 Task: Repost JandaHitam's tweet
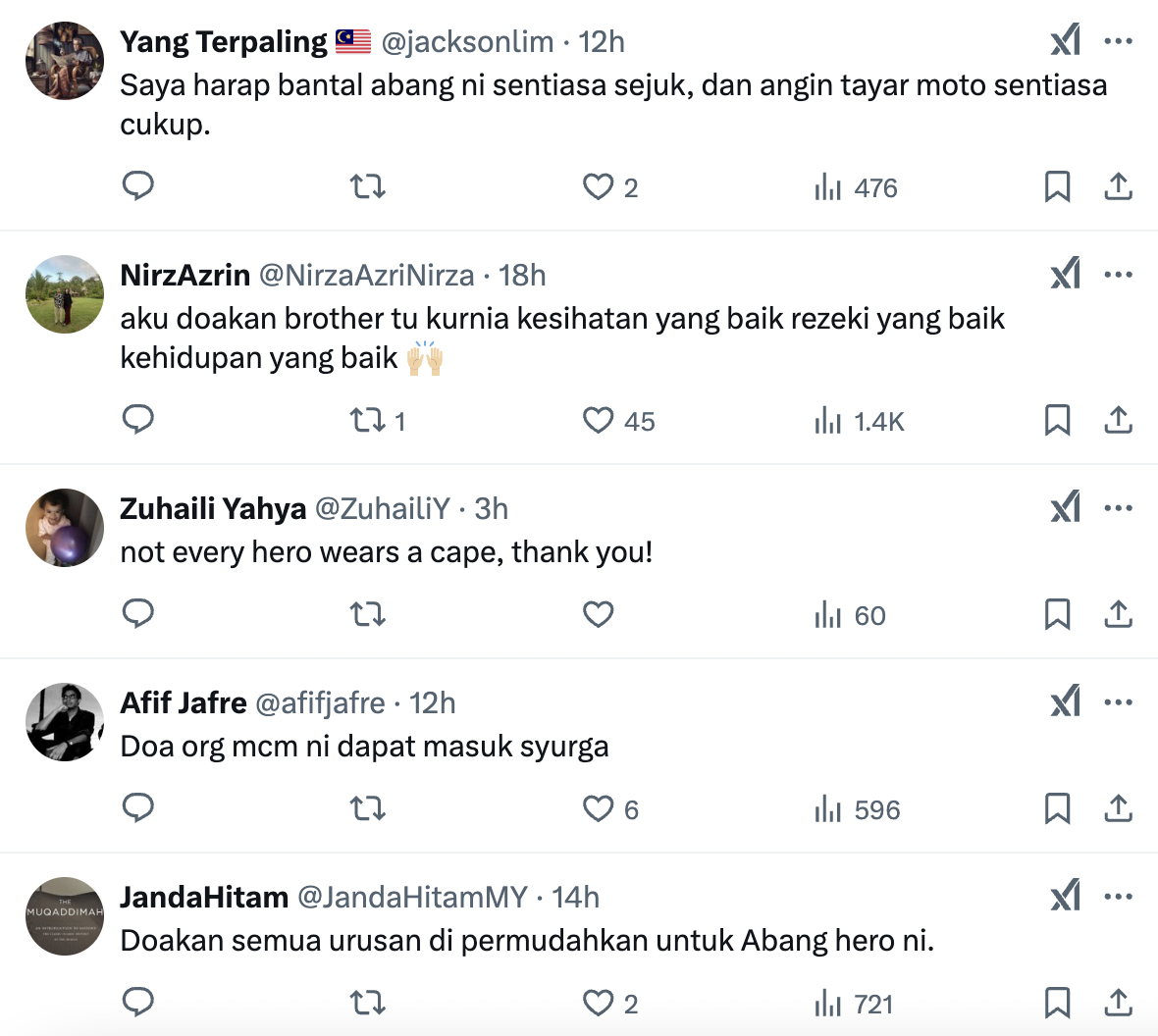368,1003
